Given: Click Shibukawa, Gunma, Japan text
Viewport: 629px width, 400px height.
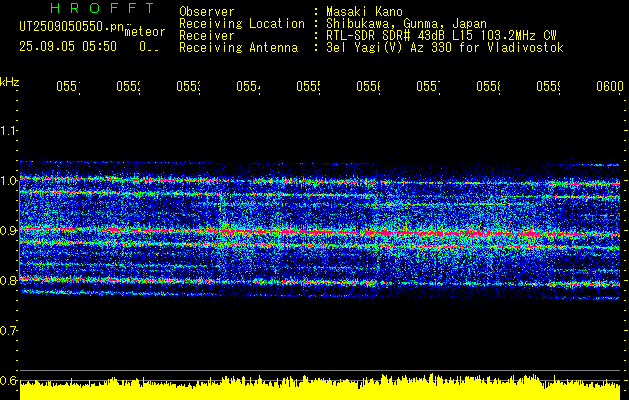Looking at the screenshot, I should 406,24.
